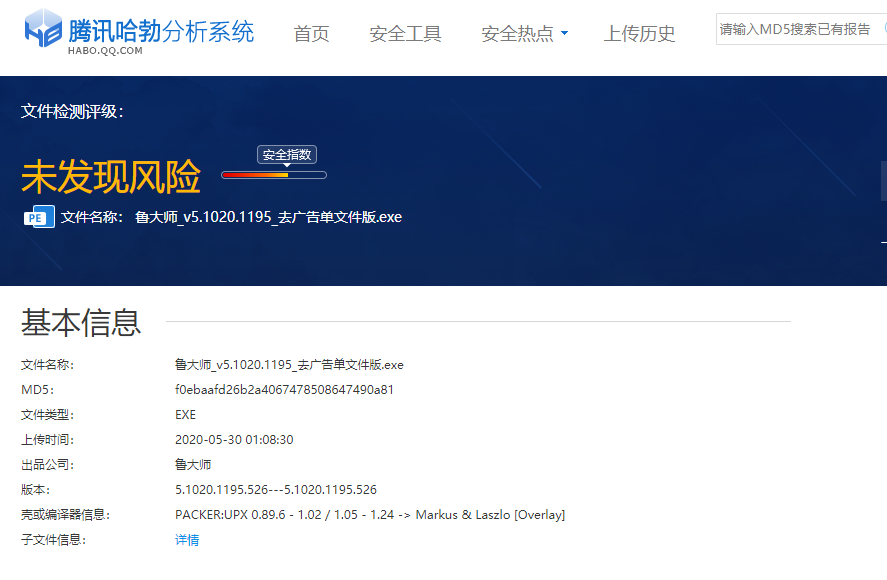Image resolution: width=887 pixels, height=580 pixels.
Task: Click the 子文件信息 label
Action: 54,540
